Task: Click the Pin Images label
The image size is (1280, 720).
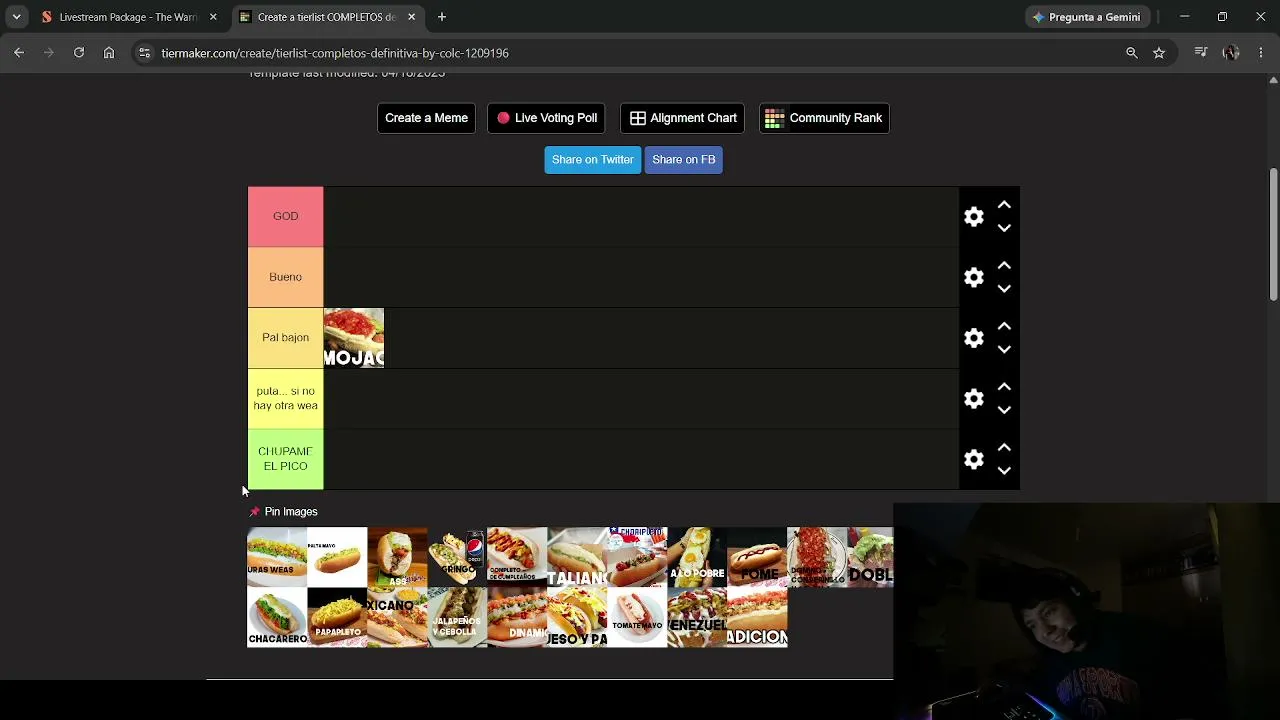Action: [x=291, y=512]
